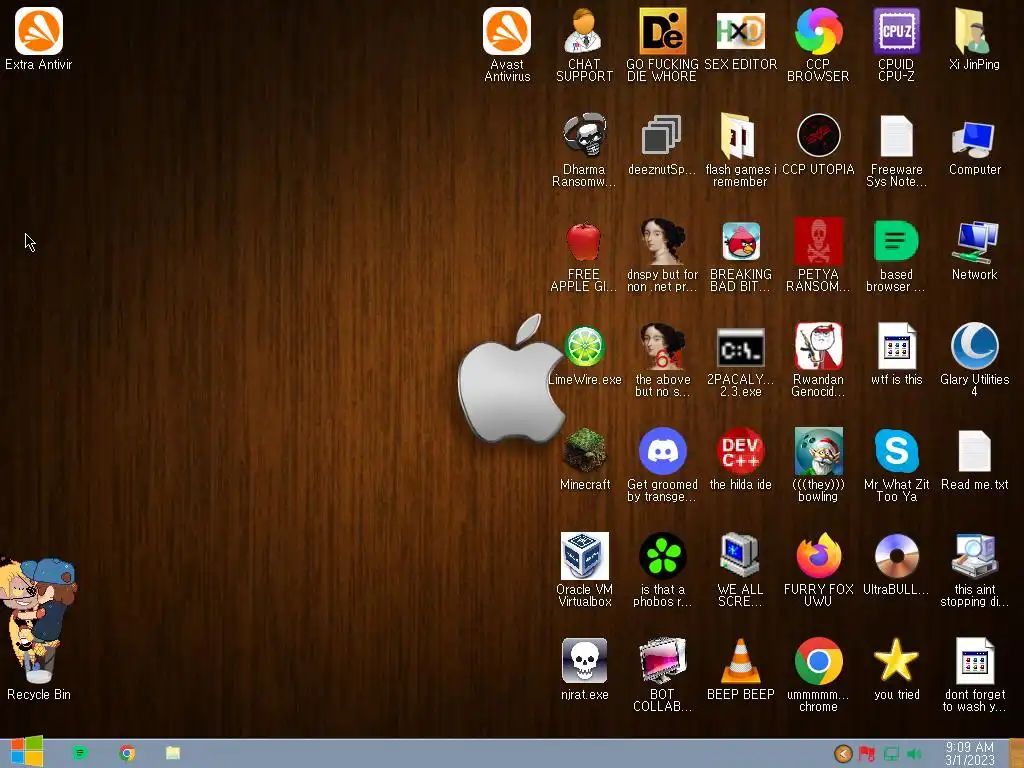Open Chrome from the taskbar
This screenshot has width=1024, height=768.
tap(127, 753)
